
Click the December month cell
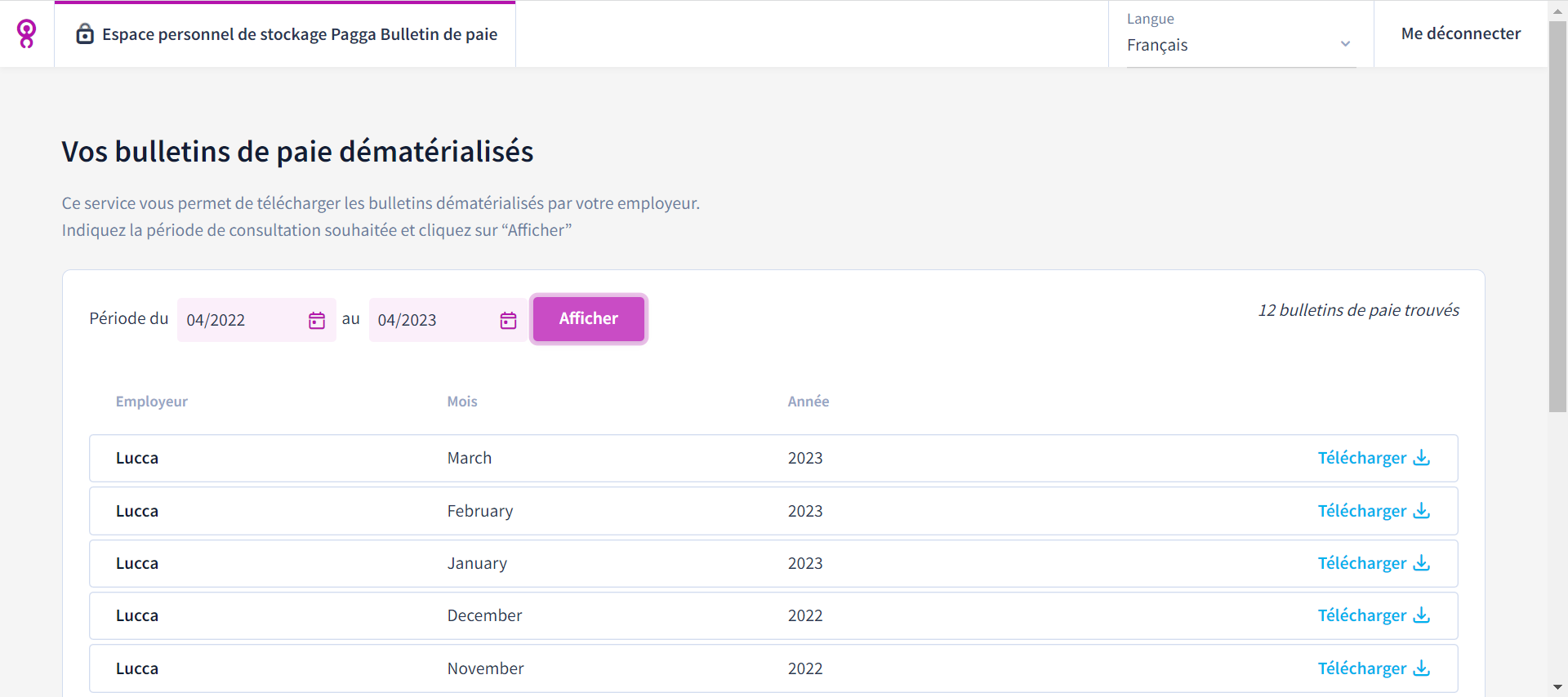(484, 615)
